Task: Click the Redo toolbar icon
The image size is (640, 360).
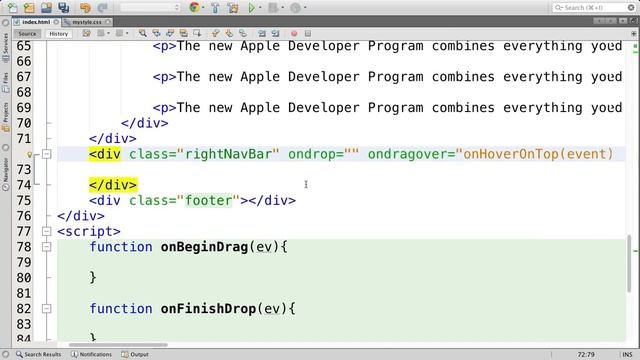Action: tap(102, 7)
